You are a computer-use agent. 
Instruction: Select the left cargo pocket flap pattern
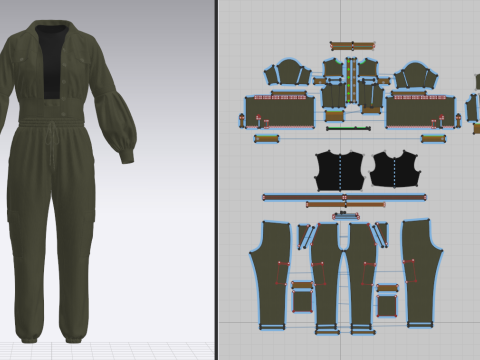[302, 285]
